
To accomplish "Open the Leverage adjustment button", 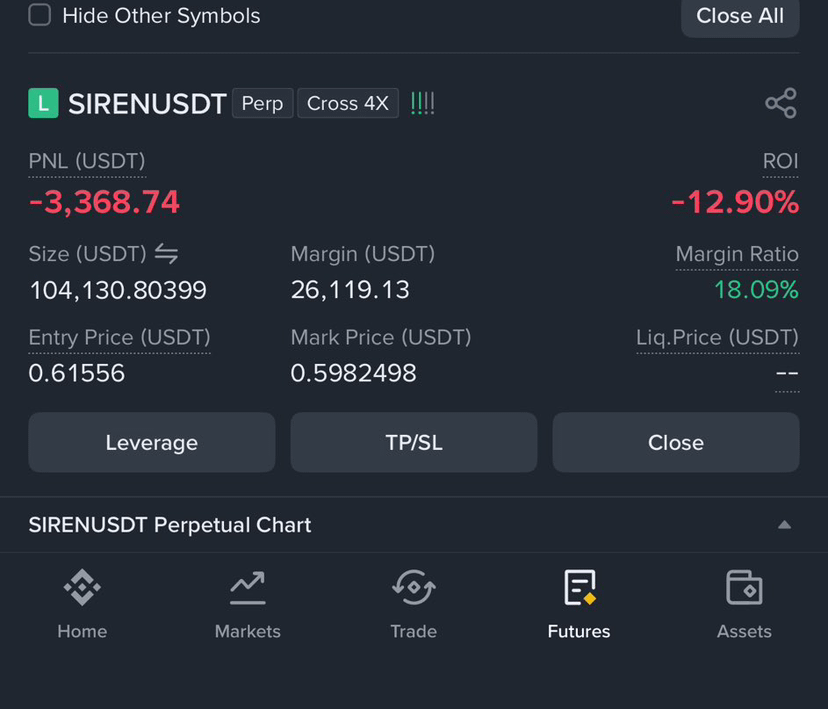I will click(152, 442).
